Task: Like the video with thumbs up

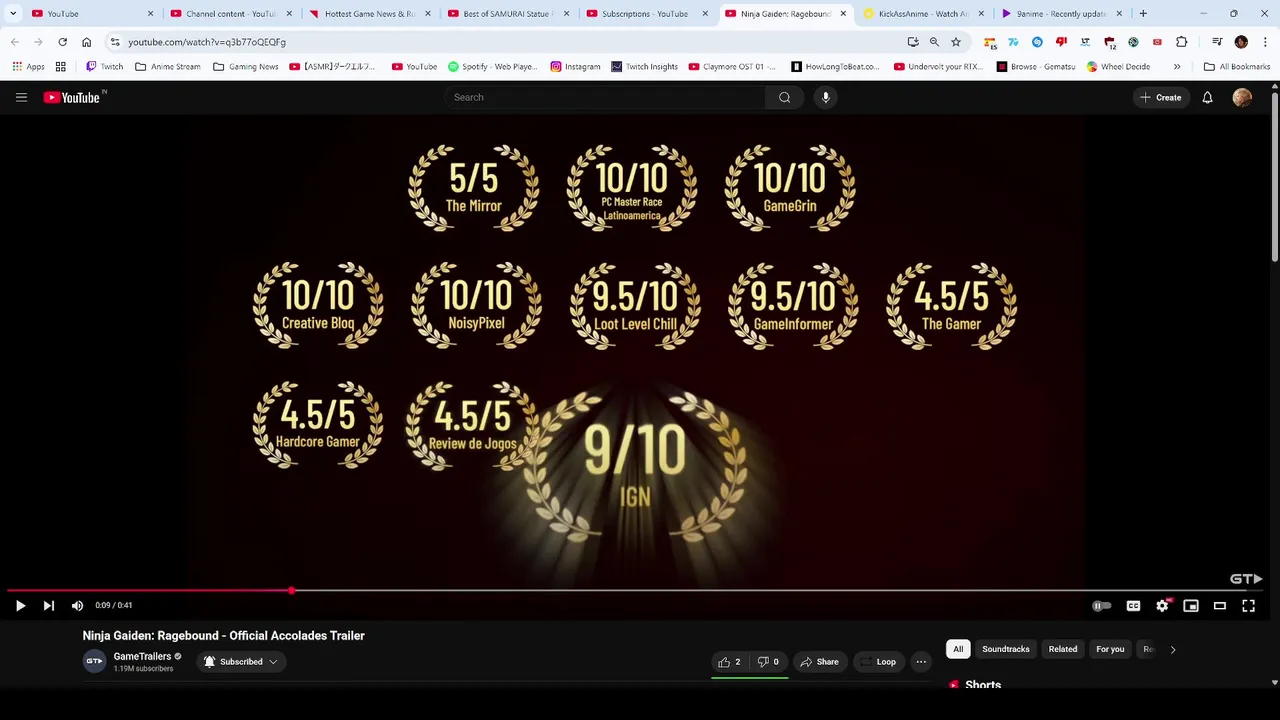Action: pos(730,661)
